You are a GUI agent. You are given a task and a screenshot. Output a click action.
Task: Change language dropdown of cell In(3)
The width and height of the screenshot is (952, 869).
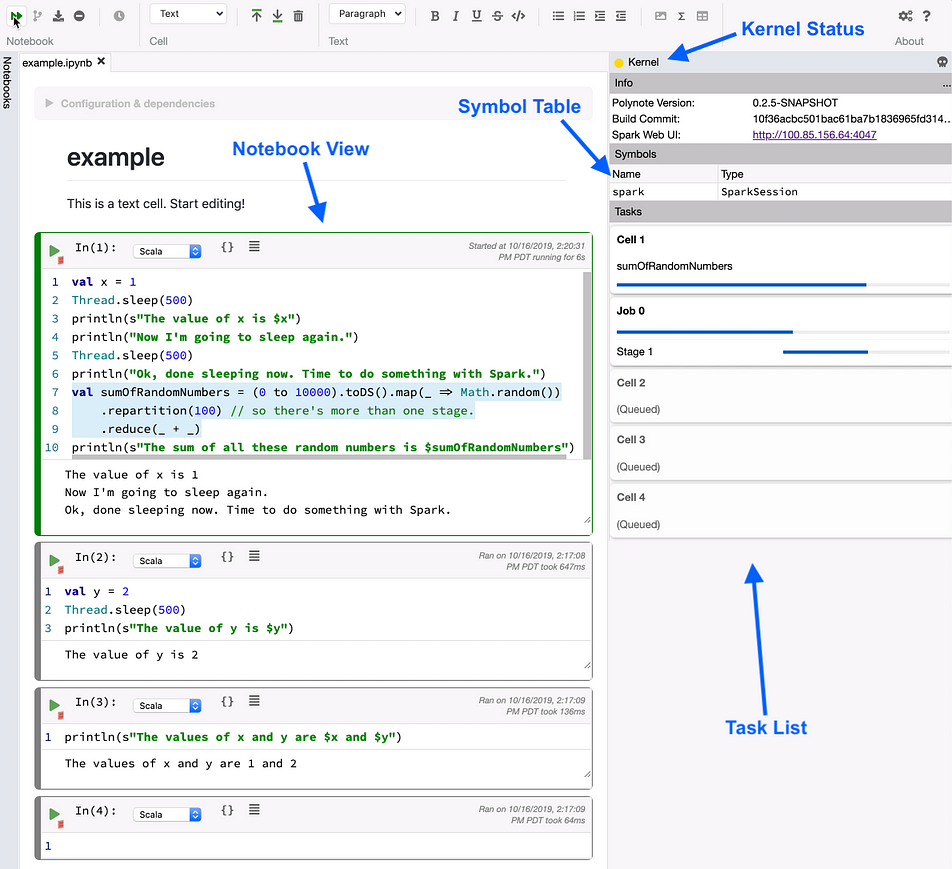point(167,706)
